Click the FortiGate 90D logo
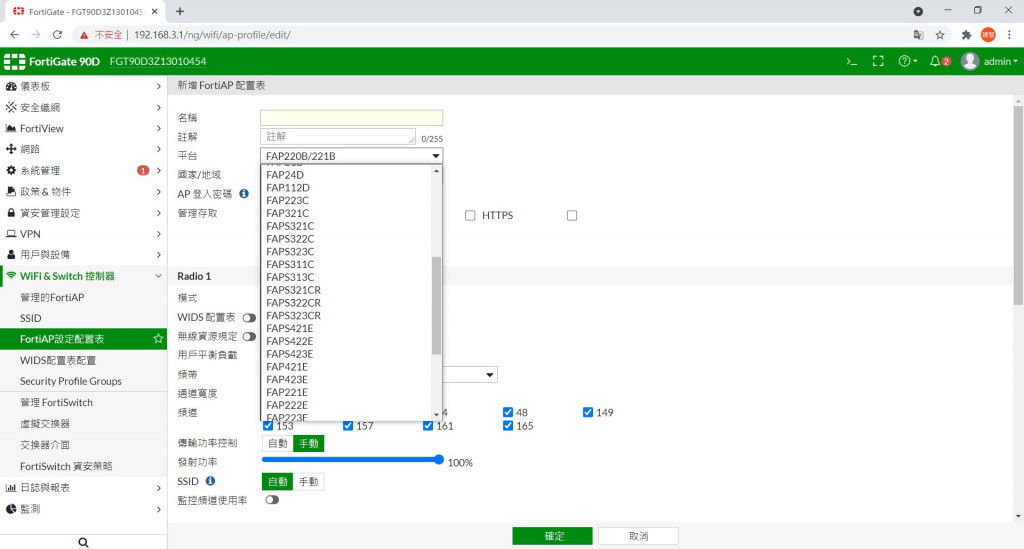 point(52,61)
